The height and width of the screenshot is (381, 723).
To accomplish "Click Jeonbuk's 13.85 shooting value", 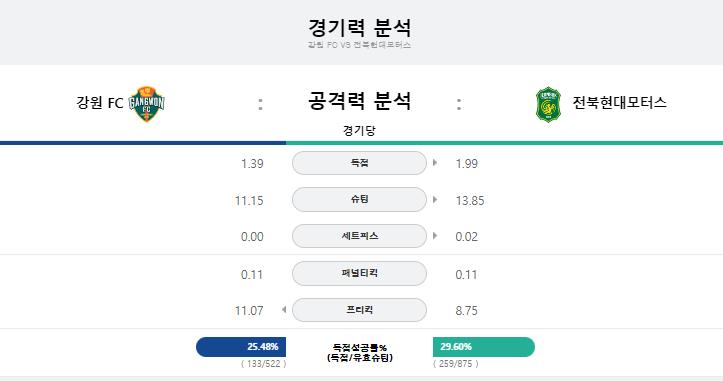I will point(470,201).
